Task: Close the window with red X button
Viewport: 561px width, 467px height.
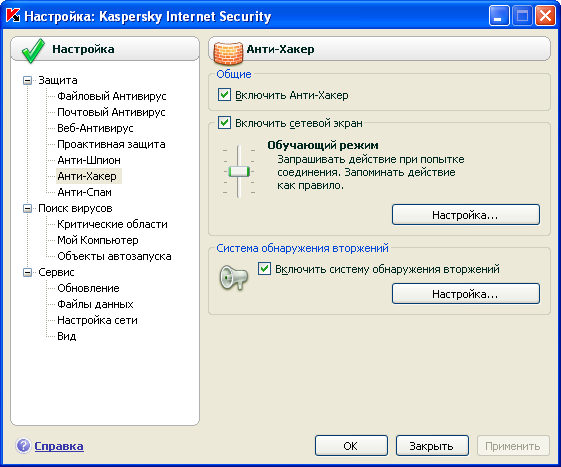Action: tap(545, 16)
